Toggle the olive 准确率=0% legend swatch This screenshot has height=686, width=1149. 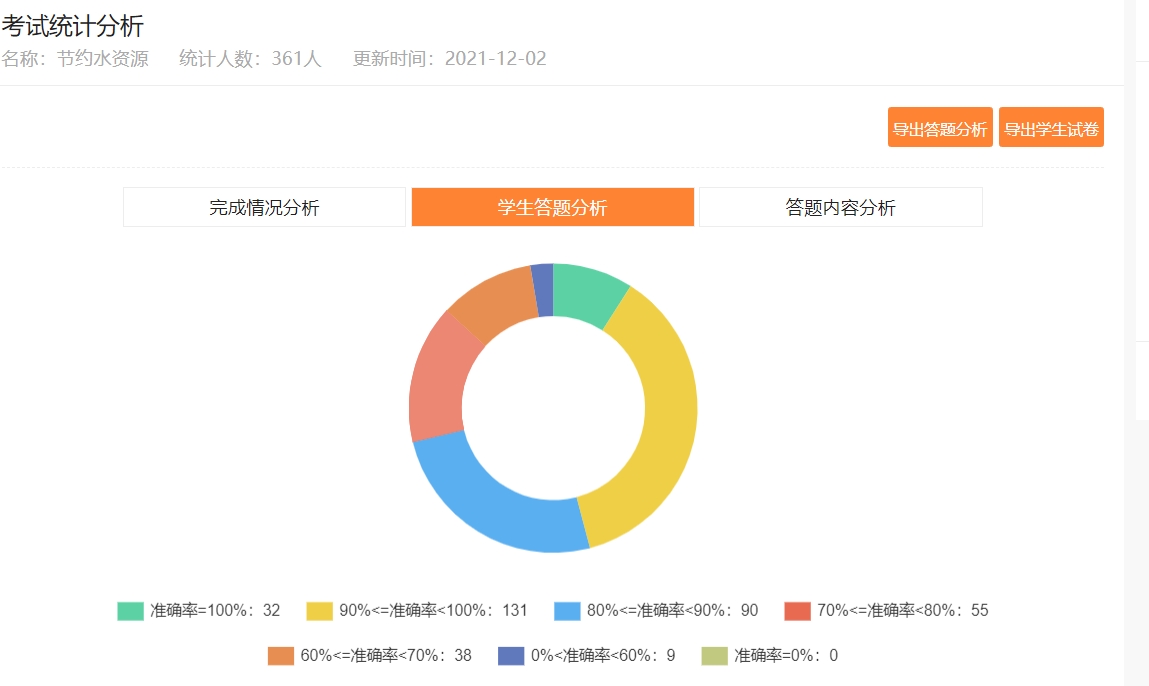[714, 656]
